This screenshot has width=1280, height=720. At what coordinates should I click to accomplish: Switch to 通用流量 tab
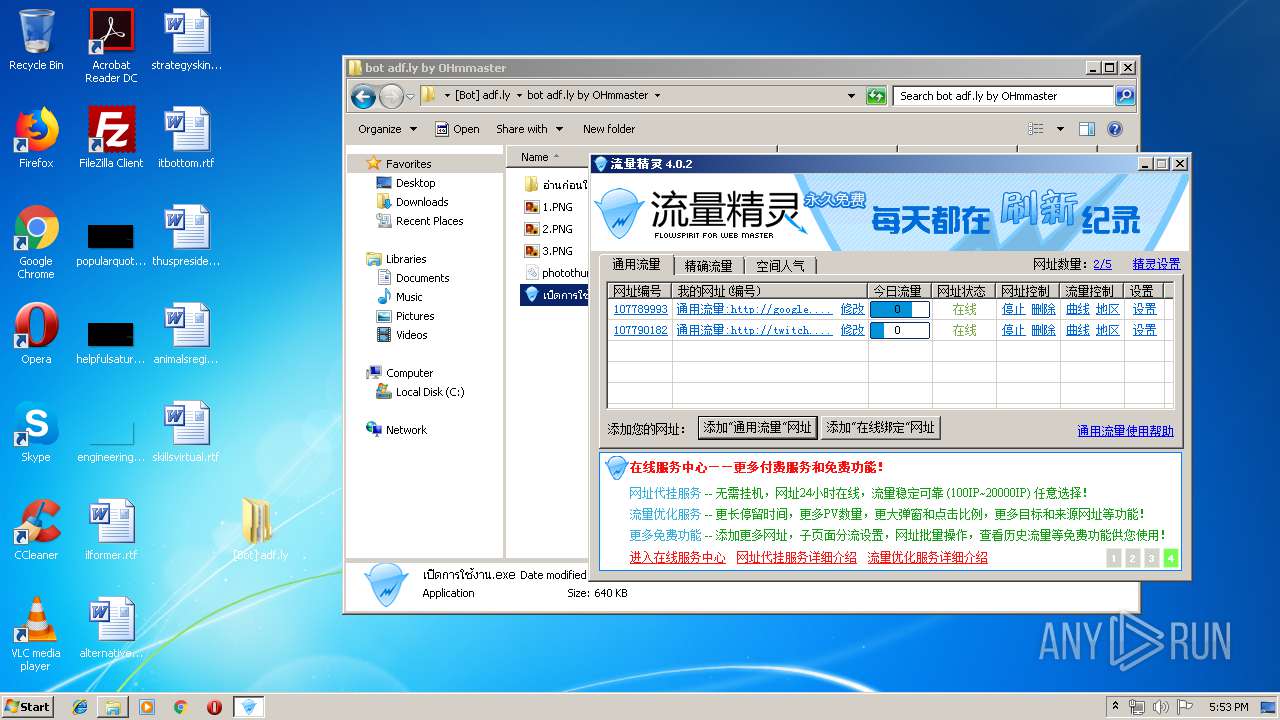pos(636,265)
